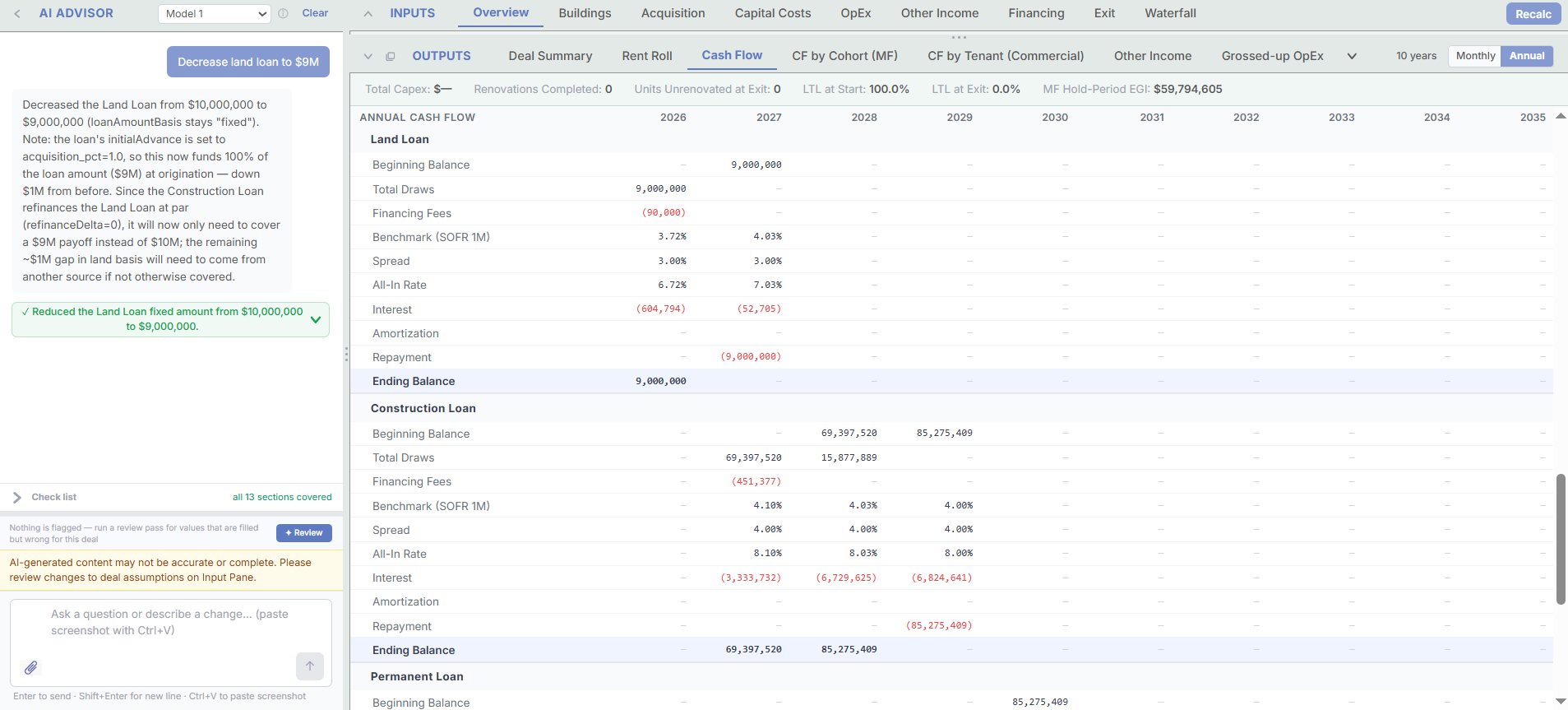Open CF by Cohort (MF) tab

click(x=844, y=56)
